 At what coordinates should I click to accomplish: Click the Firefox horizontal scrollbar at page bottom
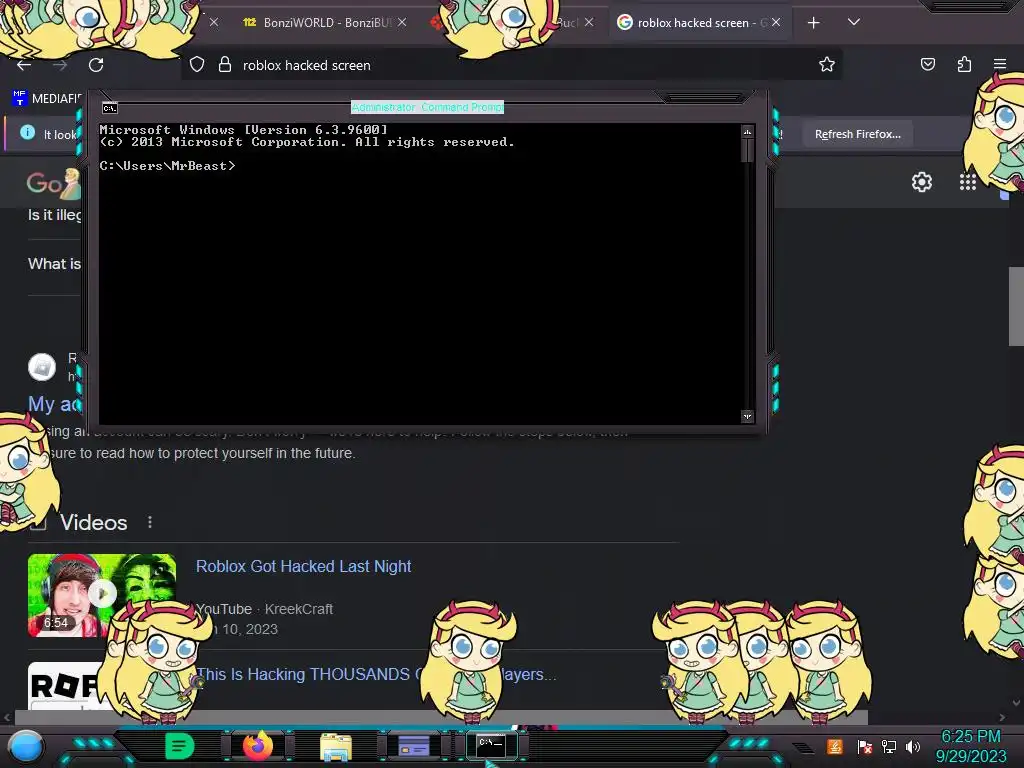439,717
